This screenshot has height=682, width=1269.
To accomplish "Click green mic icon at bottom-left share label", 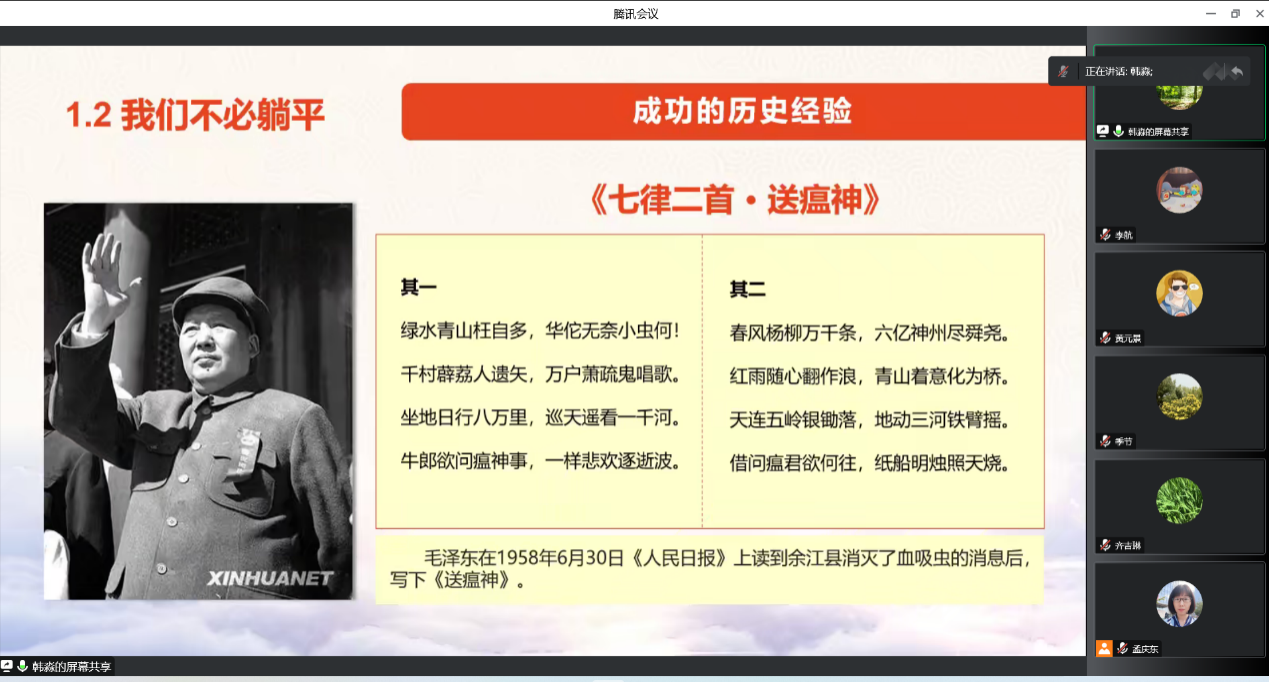I will (x=22, y=666).
